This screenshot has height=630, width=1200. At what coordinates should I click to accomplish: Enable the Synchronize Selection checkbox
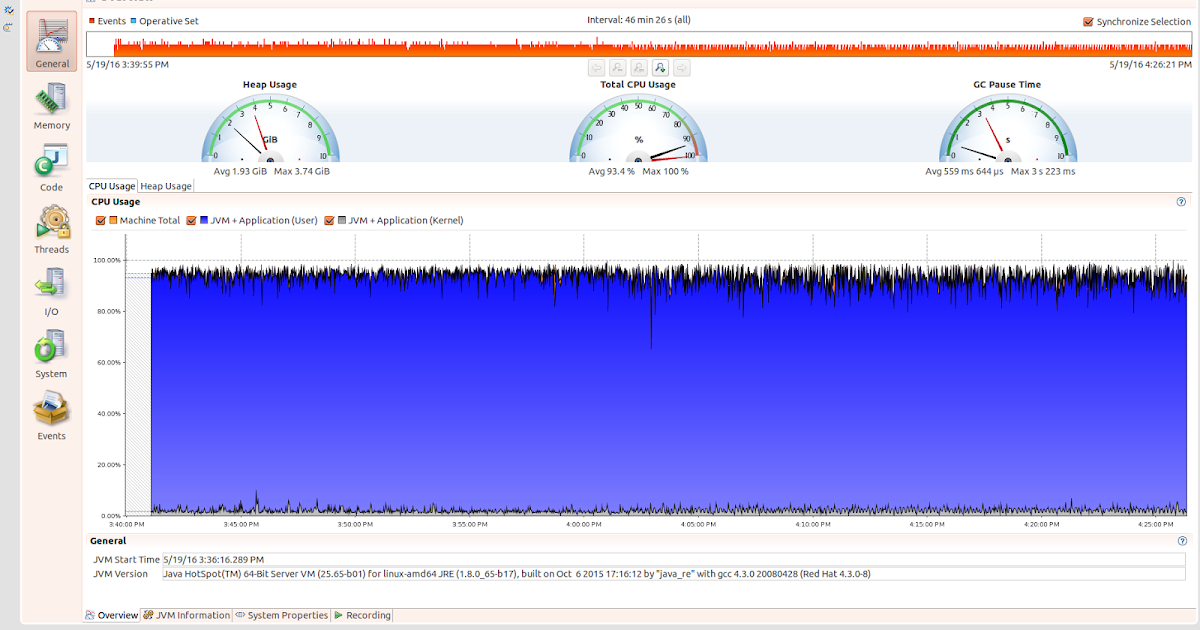tap(1089, 20)
